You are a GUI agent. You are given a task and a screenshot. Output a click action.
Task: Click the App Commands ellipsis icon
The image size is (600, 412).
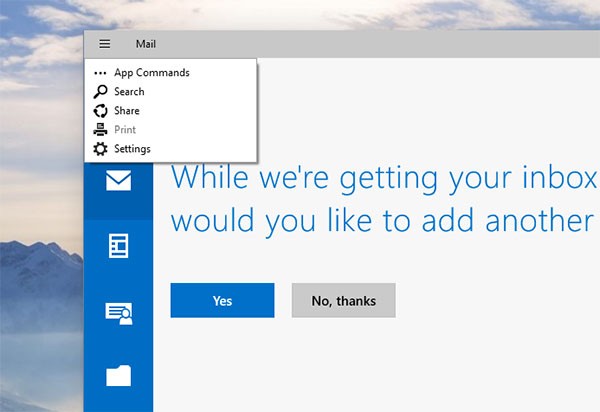tap(100, 73)
